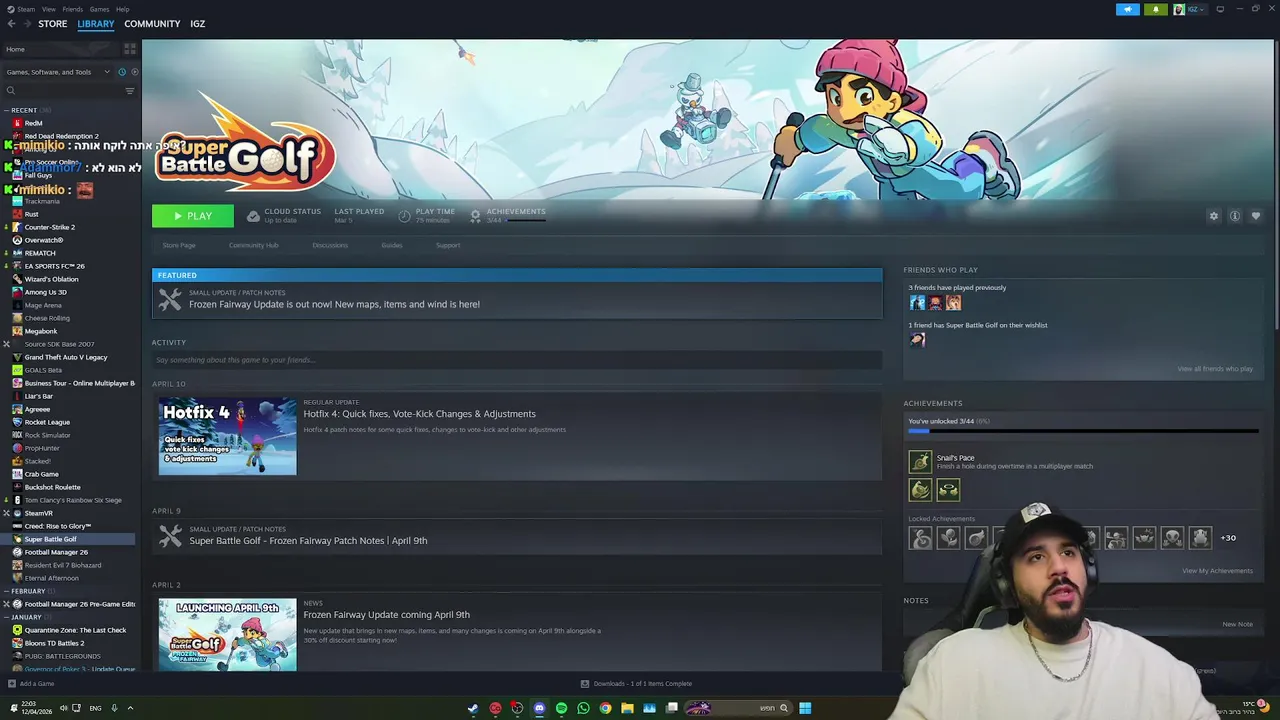1280x720 pixels.
Task: Open Frozen Fairway Patch Notes April 9th
Action: click(x=308, y=541)
